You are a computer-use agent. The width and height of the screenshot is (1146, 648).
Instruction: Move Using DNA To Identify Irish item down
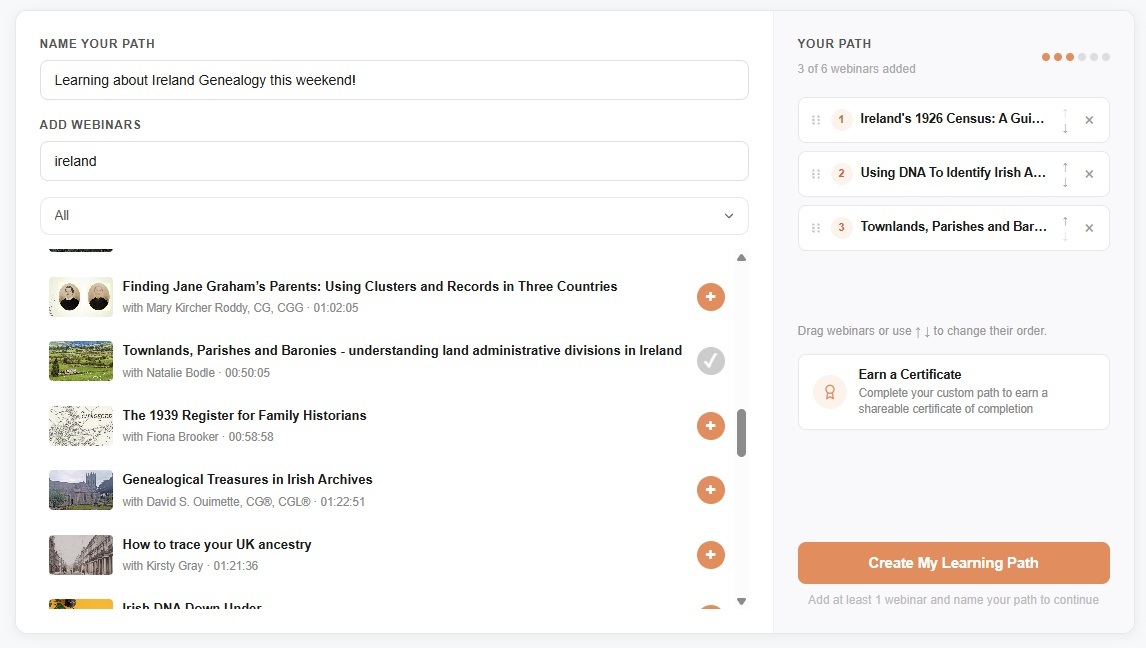1065,182
